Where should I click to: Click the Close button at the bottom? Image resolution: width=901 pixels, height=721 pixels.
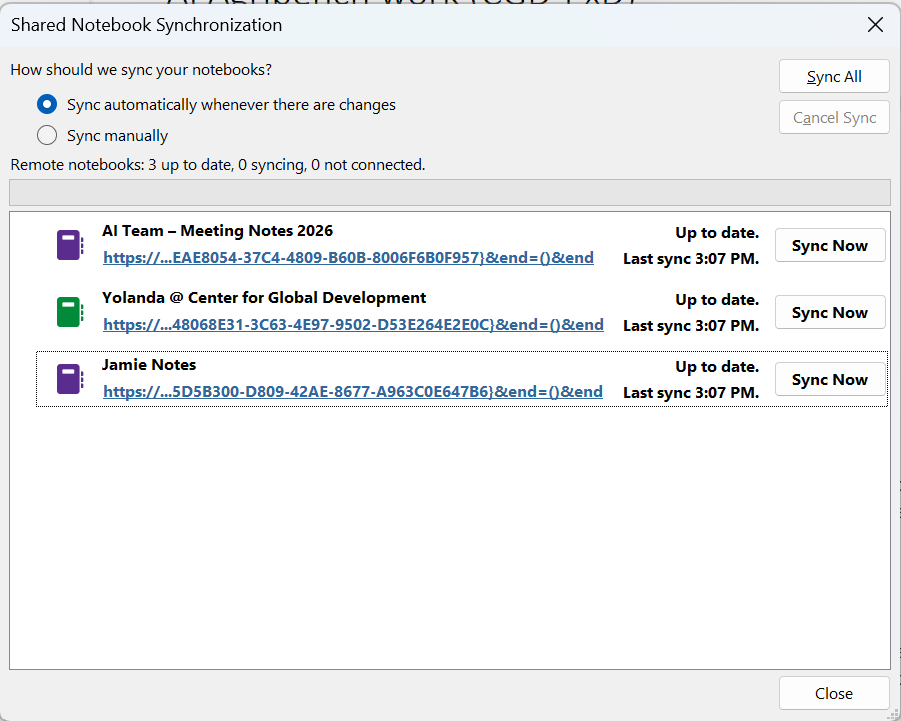tap(834, 693)
